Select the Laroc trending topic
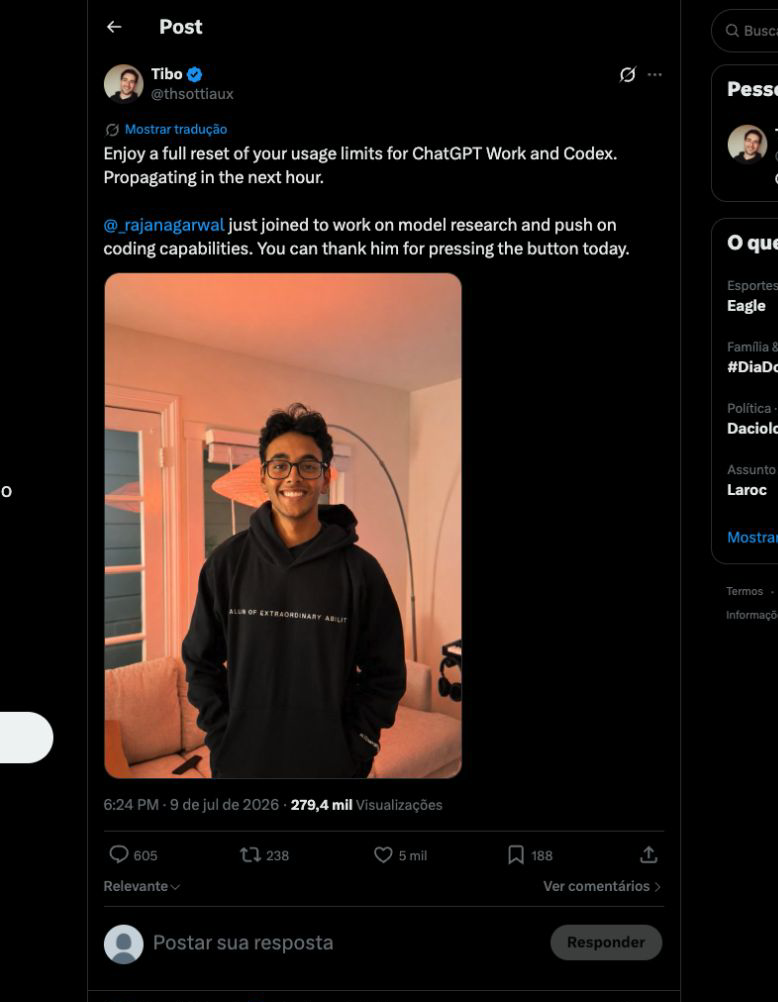This screenshot has width=778, height=1002. tap(747, 489)
